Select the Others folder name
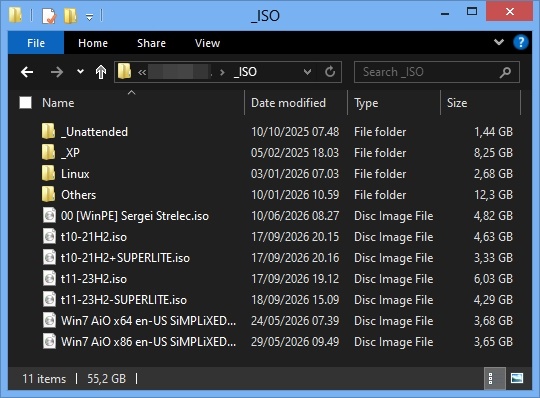This screenshot has height=398, width=540. pyautogui.click(x=79, y=195)
